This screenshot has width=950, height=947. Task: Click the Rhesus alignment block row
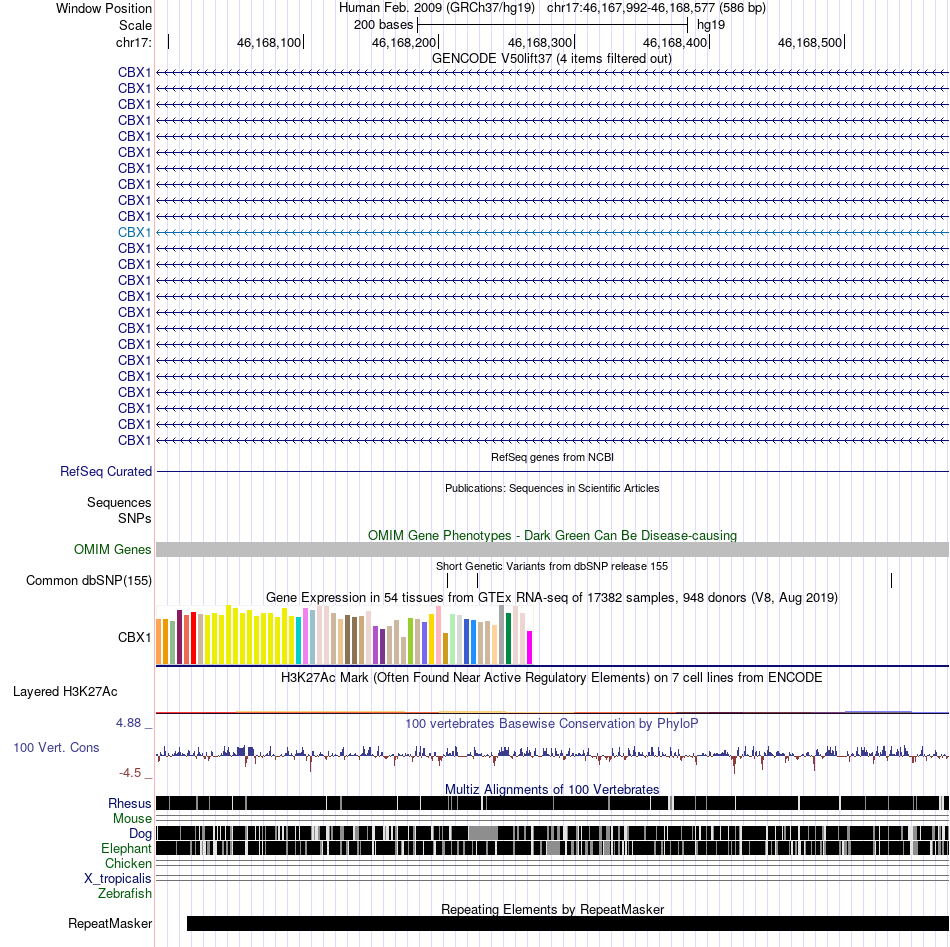pyautogui.click(x=552, y=803)
